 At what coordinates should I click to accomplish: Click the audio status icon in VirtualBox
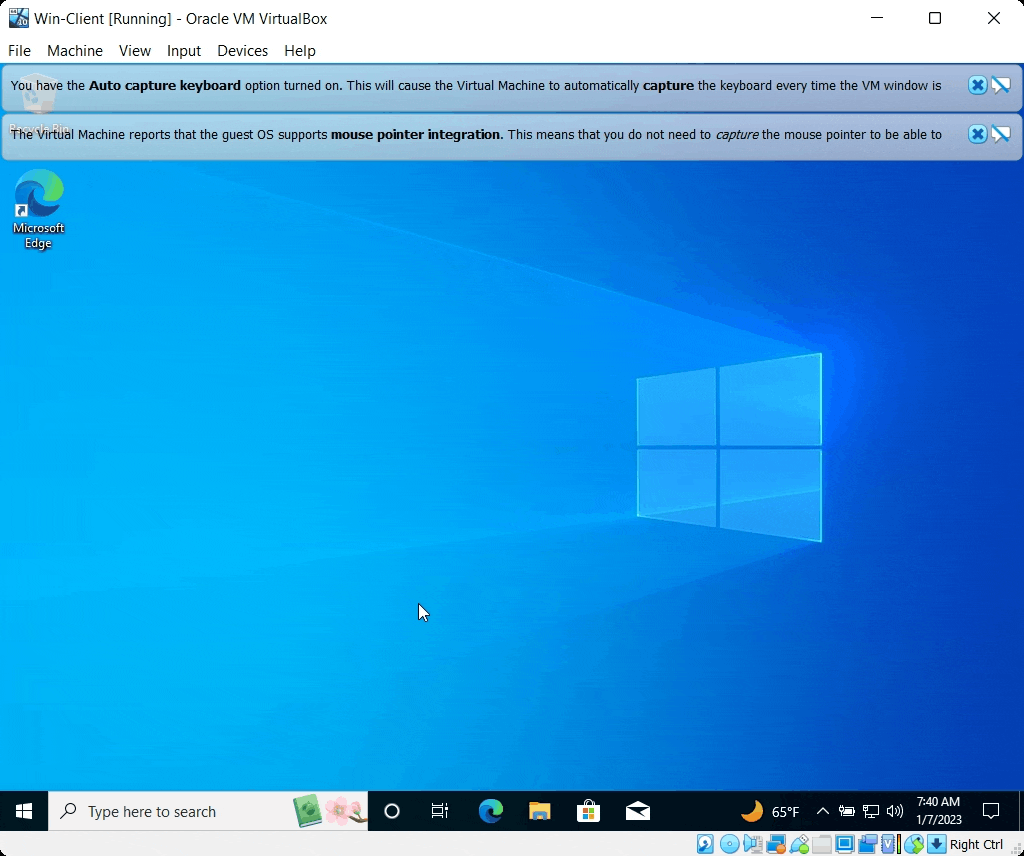[753, 844]
